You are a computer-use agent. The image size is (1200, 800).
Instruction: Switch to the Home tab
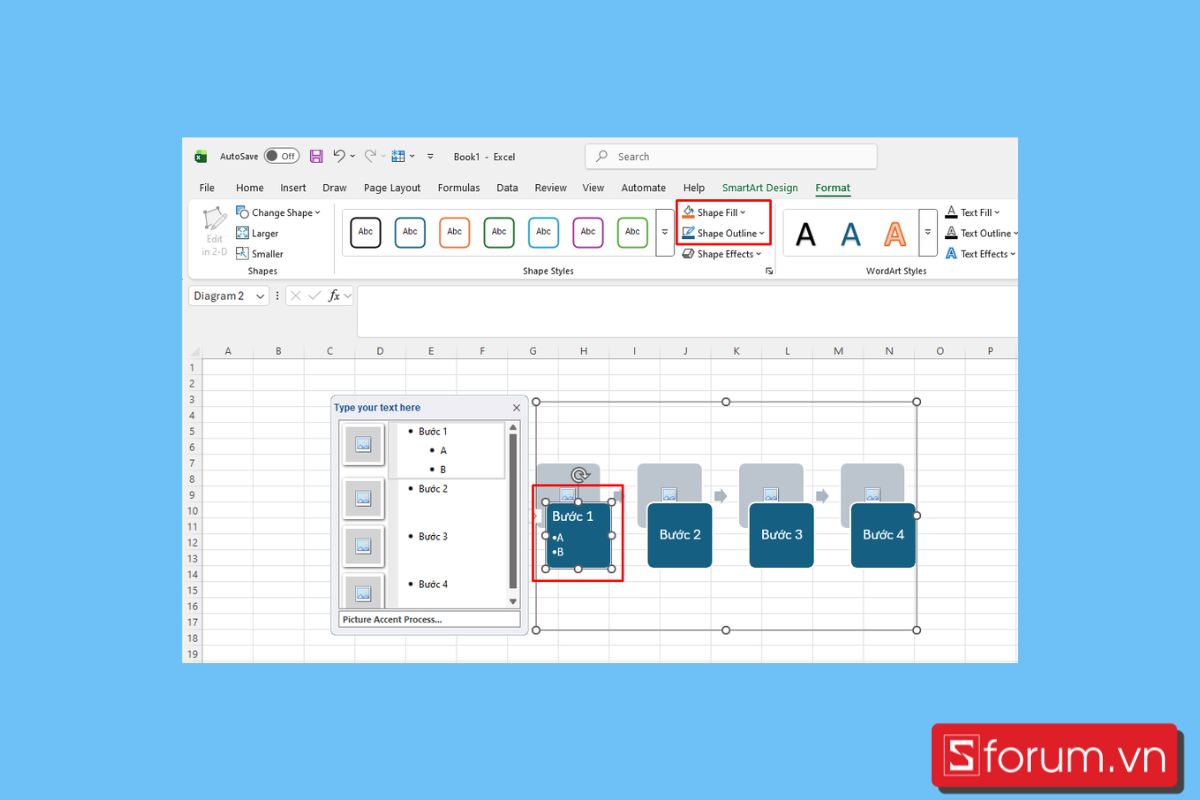pos(250,187)
